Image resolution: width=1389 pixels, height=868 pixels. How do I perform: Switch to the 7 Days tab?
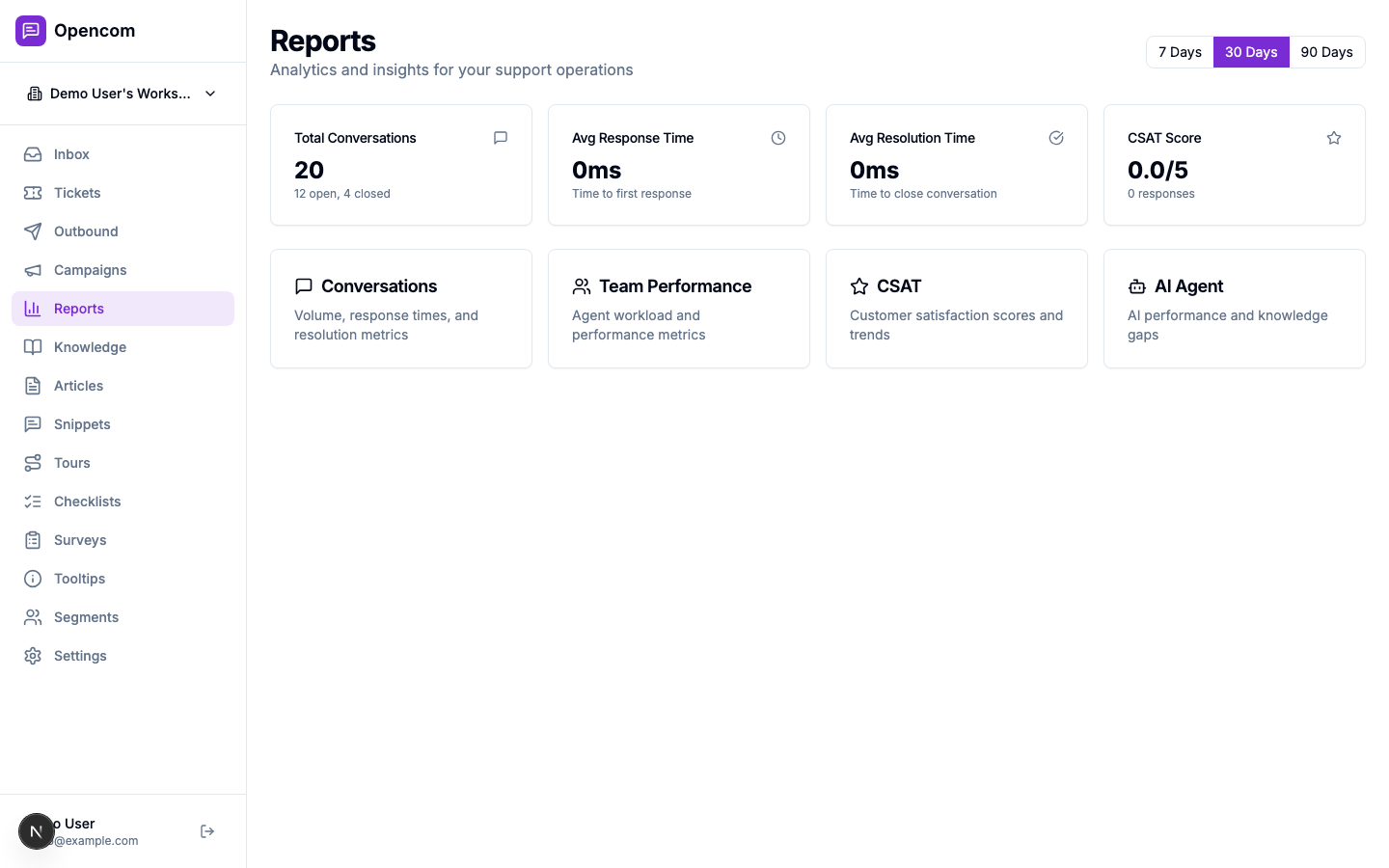(1180, 52)
